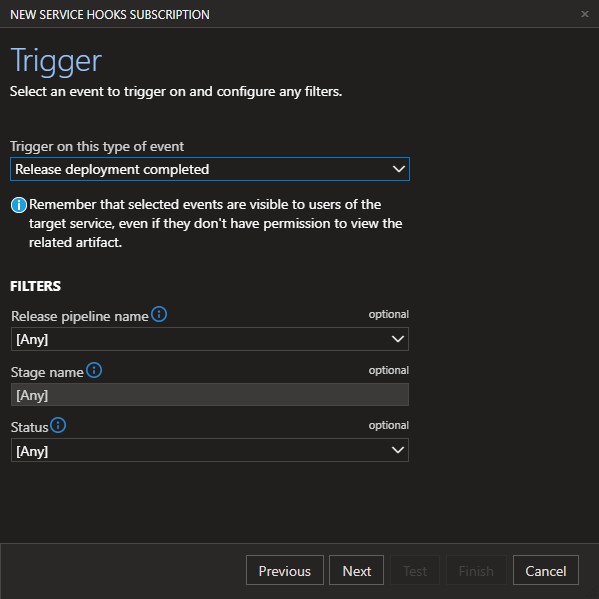Click the Trigger heading
This screenshot has width=599, height=599.
56,62
